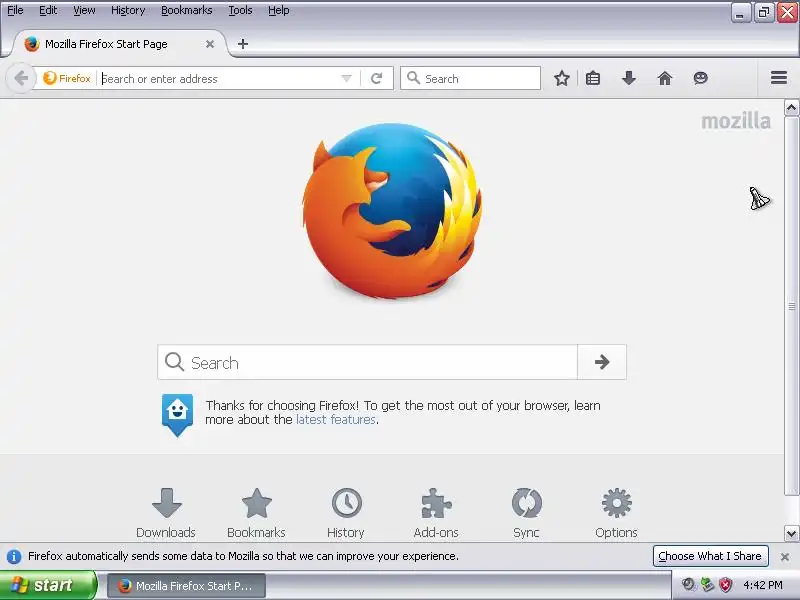Viewport: 800px width, 600px height.
Task: Click the mozilla wordmark link
Action: (736, 121)
